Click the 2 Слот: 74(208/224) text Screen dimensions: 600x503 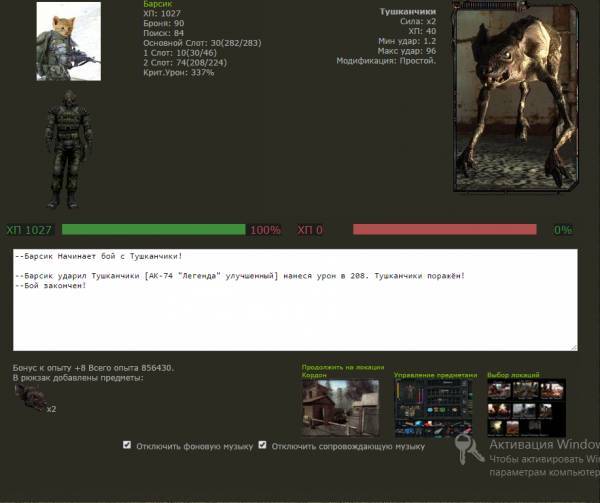[x=185, y=62]
